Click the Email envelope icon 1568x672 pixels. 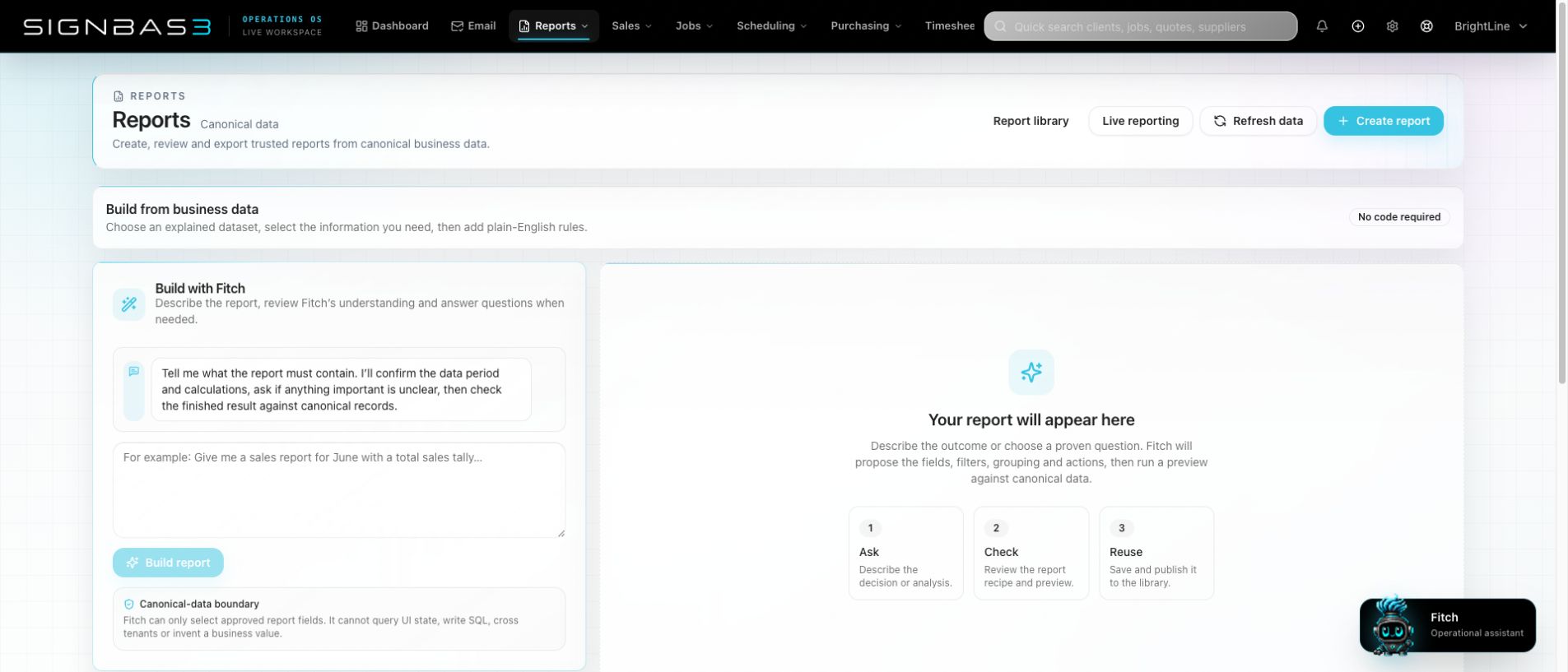[x=457, y=26]
